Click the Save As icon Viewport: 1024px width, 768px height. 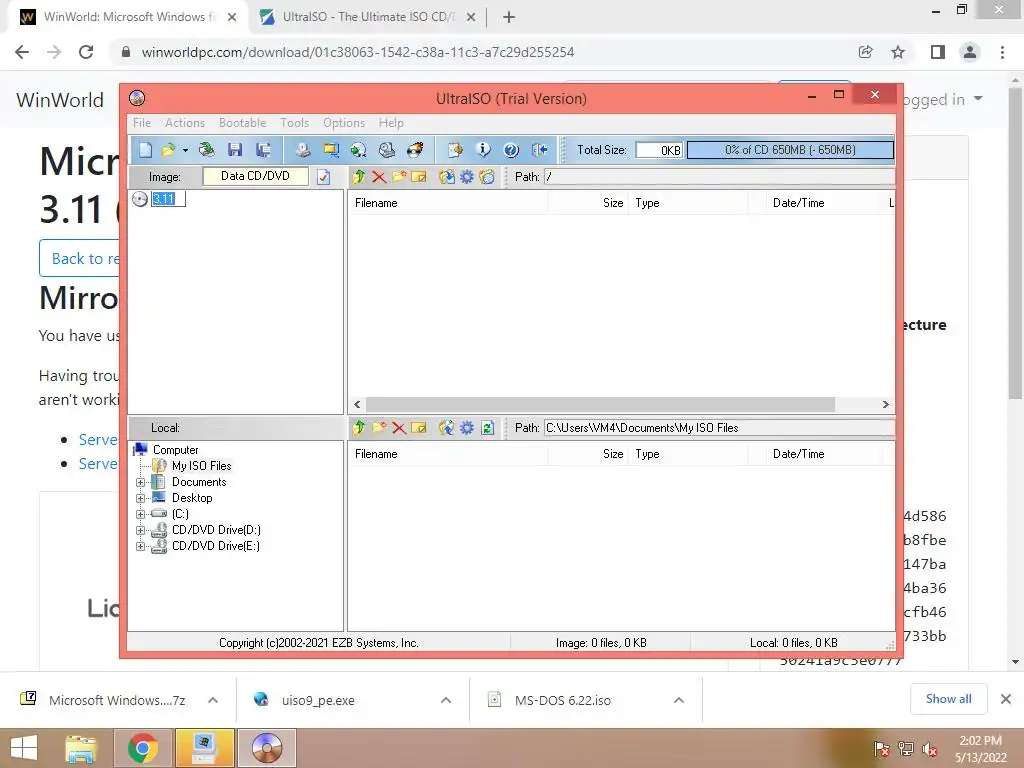[263, 150]
